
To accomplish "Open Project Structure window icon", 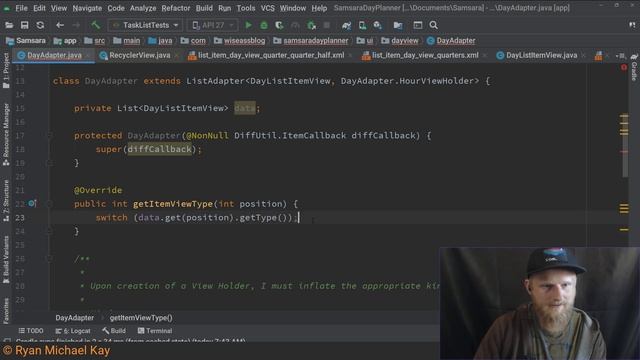I will pyautogui.click(x=418, y=25).
